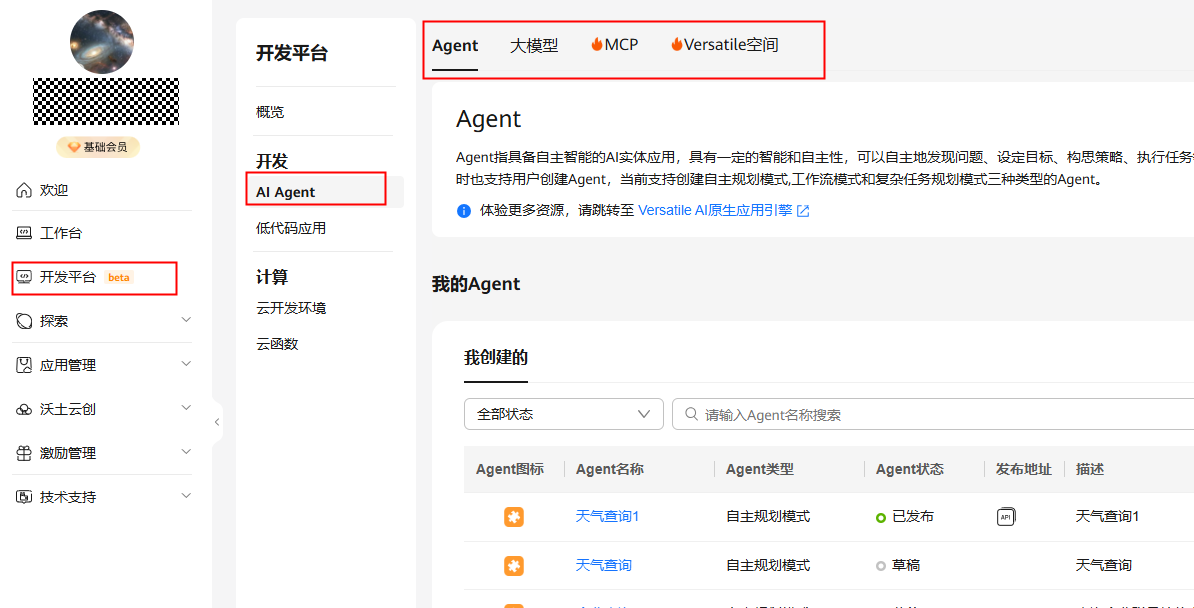Open the Versatile空间 tab
This screenshot has height=608, width=1194.
(723, 44)
